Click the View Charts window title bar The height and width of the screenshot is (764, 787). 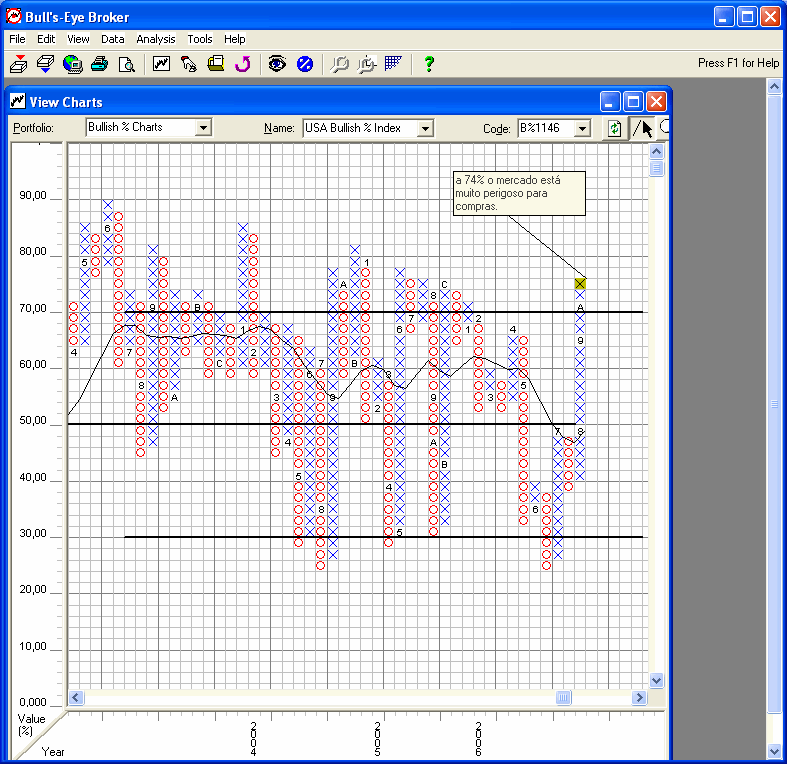[300, 102]
